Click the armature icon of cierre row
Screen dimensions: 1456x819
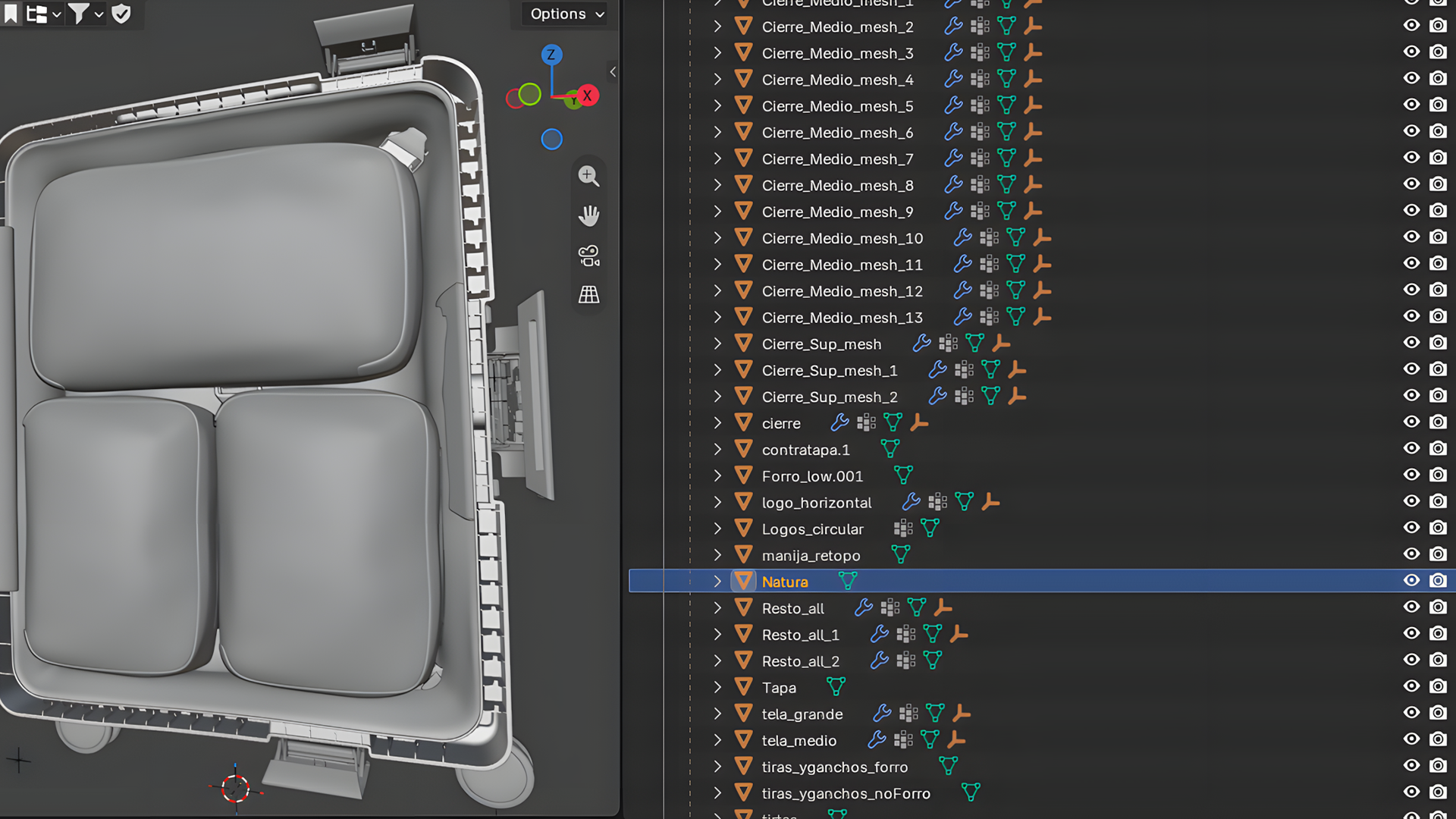[919, 422]
